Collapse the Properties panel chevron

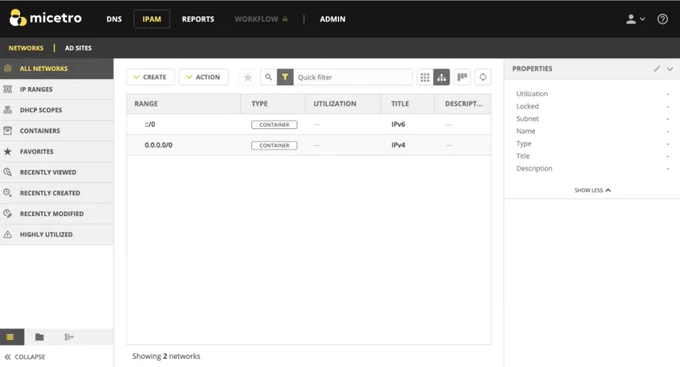point(670,69)
